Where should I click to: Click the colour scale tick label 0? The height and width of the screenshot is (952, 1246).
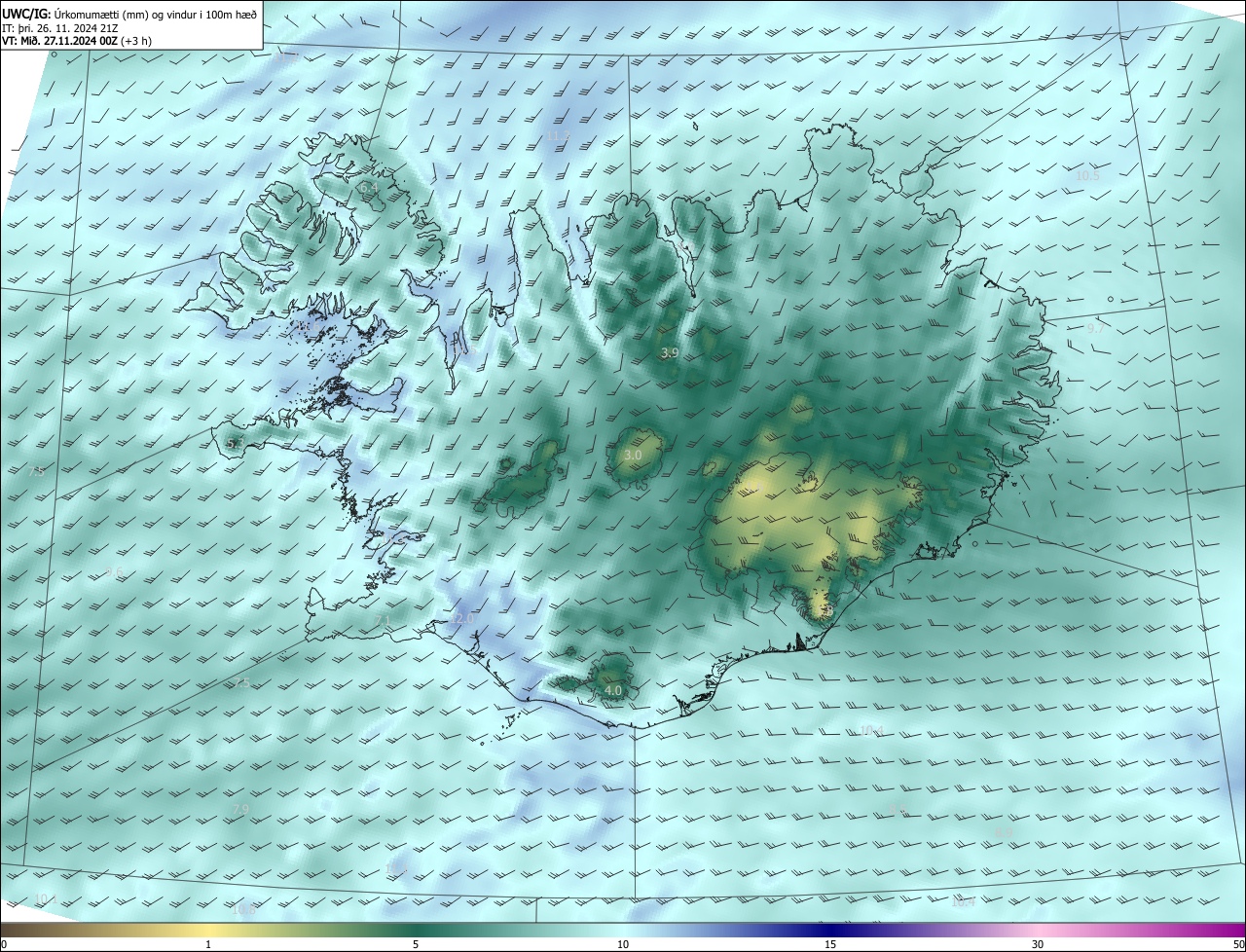click(4, 944)
